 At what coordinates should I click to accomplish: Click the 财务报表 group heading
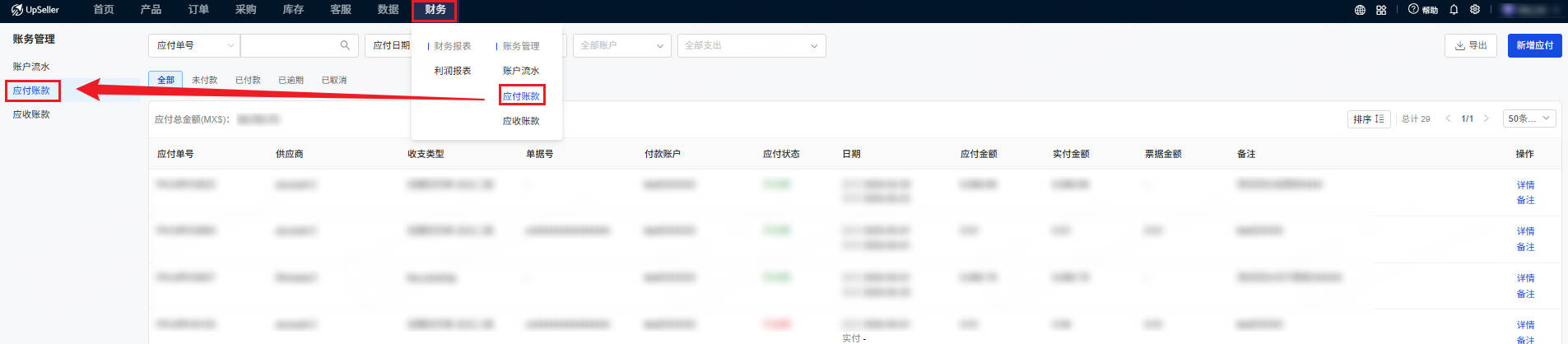click(453, 46)
